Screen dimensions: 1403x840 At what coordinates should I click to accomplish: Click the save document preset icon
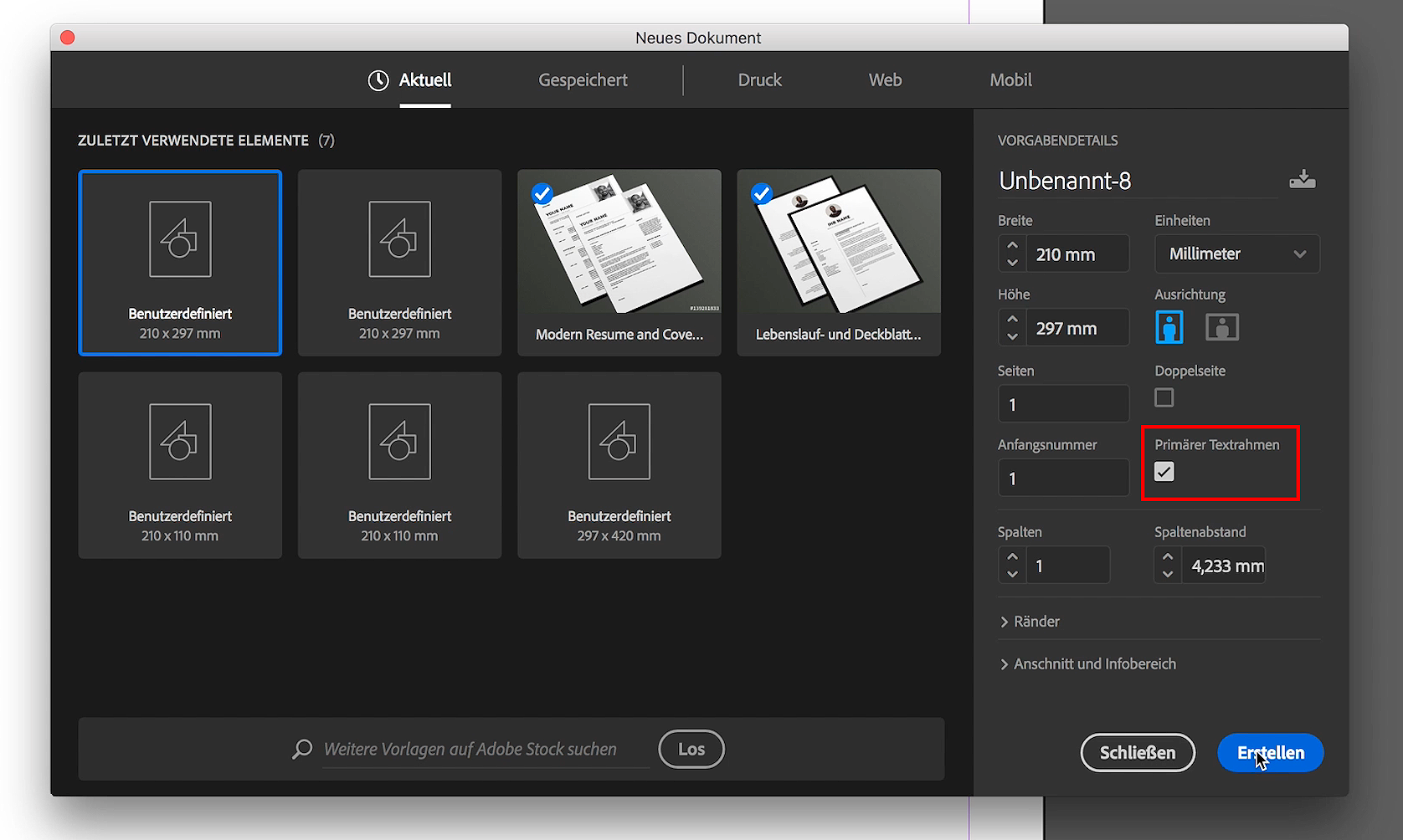point(1303,179)
